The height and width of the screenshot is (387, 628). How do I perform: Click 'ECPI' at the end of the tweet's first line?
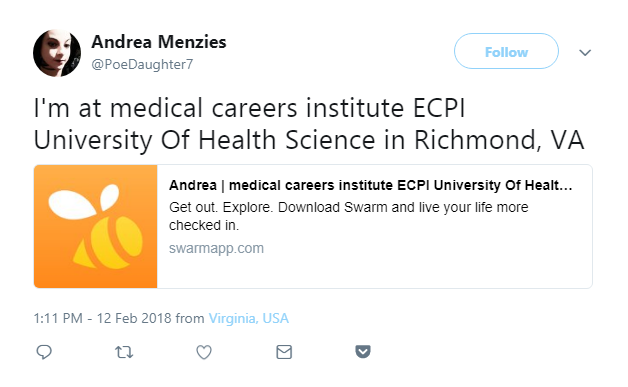439,108
